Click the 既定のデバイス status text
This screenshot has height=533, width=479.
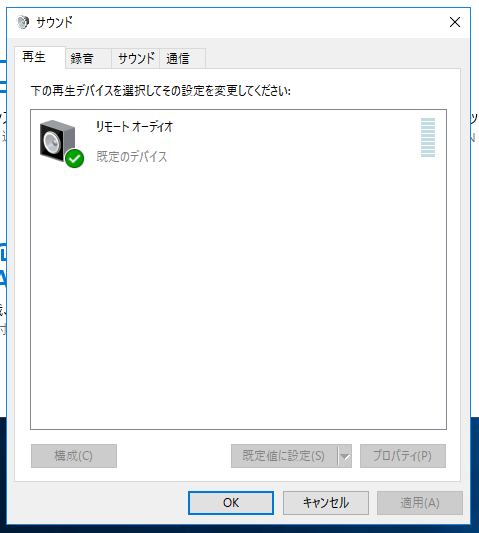[132, 157]
